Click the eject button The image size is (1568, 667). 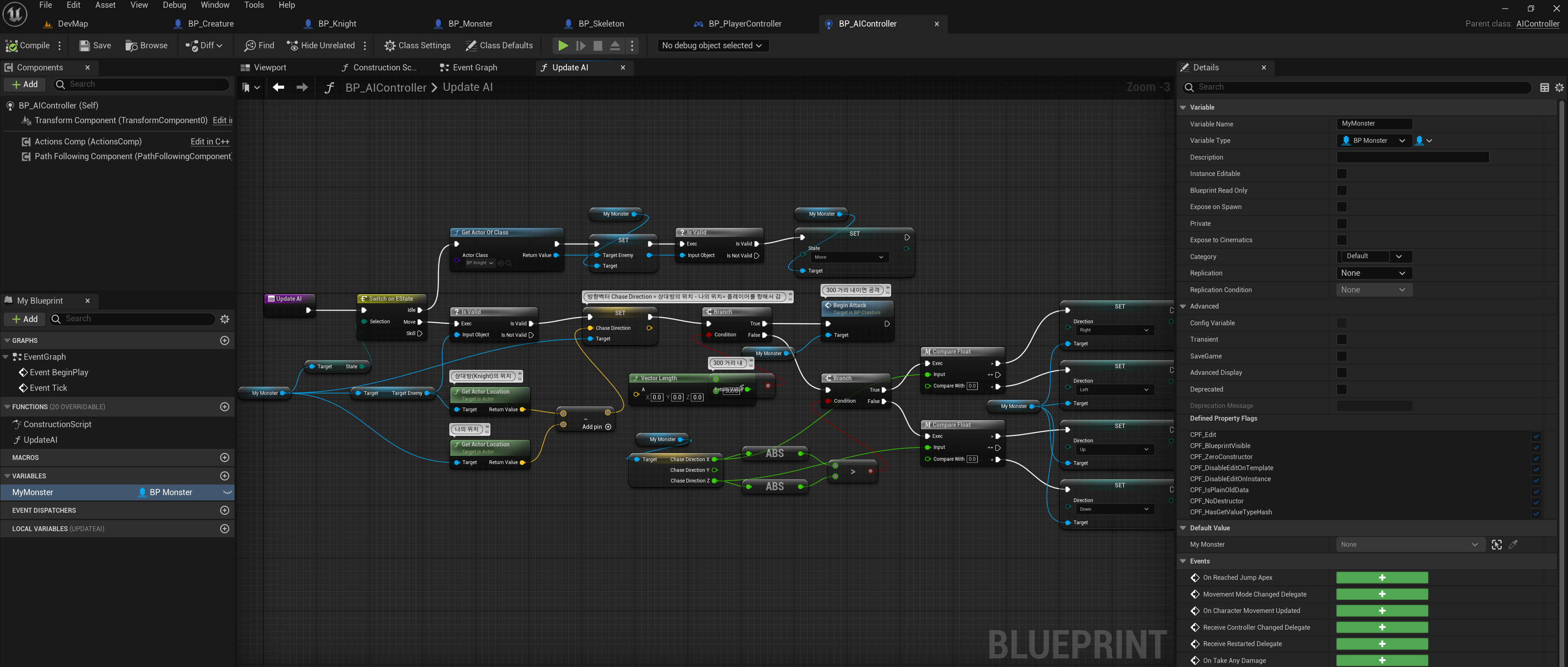tap(615, 46)
